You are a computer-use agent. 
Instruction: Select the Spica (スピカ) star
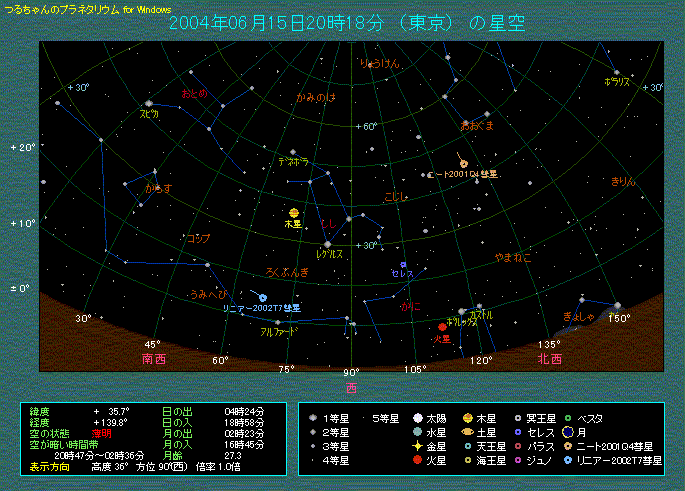click(148, 103)
